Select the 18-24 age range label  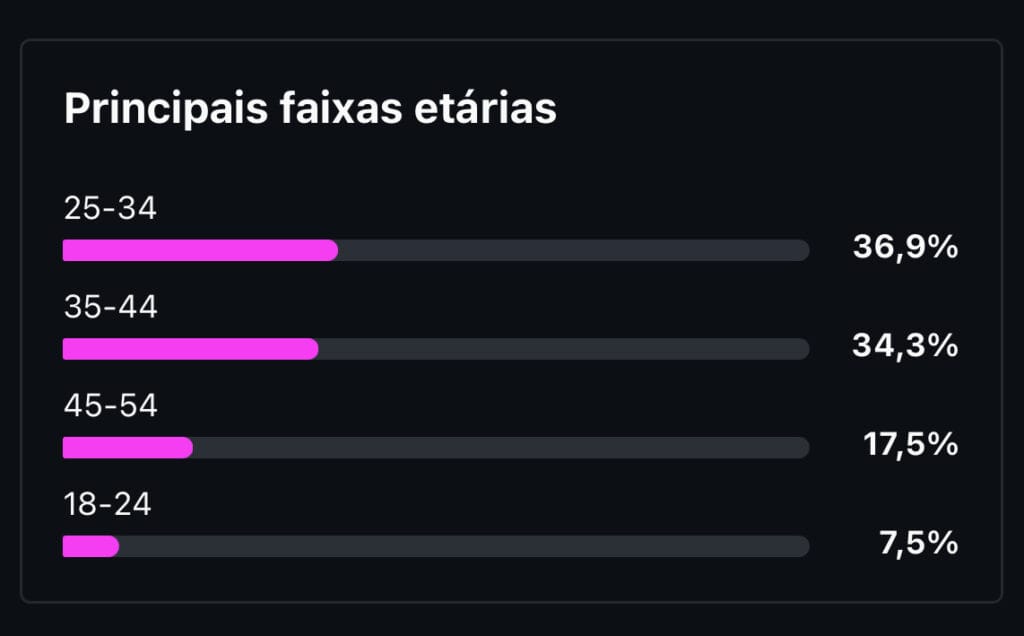click(x=107, y=505)
